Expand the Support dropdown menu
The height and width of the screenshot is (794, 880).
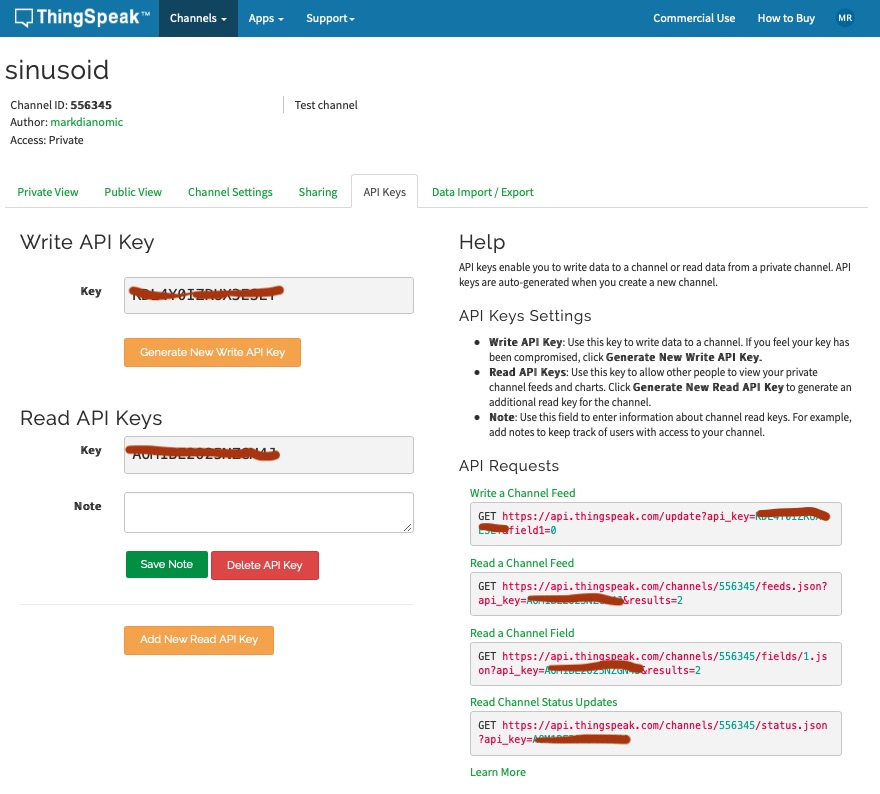click(x=330, y=18)
